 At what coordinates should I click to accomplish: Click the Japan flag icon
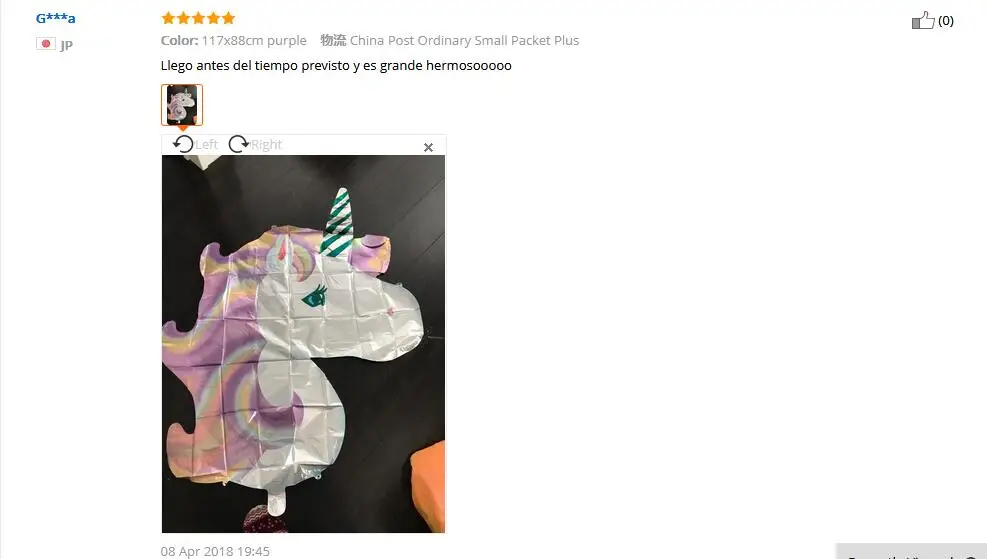45,43
